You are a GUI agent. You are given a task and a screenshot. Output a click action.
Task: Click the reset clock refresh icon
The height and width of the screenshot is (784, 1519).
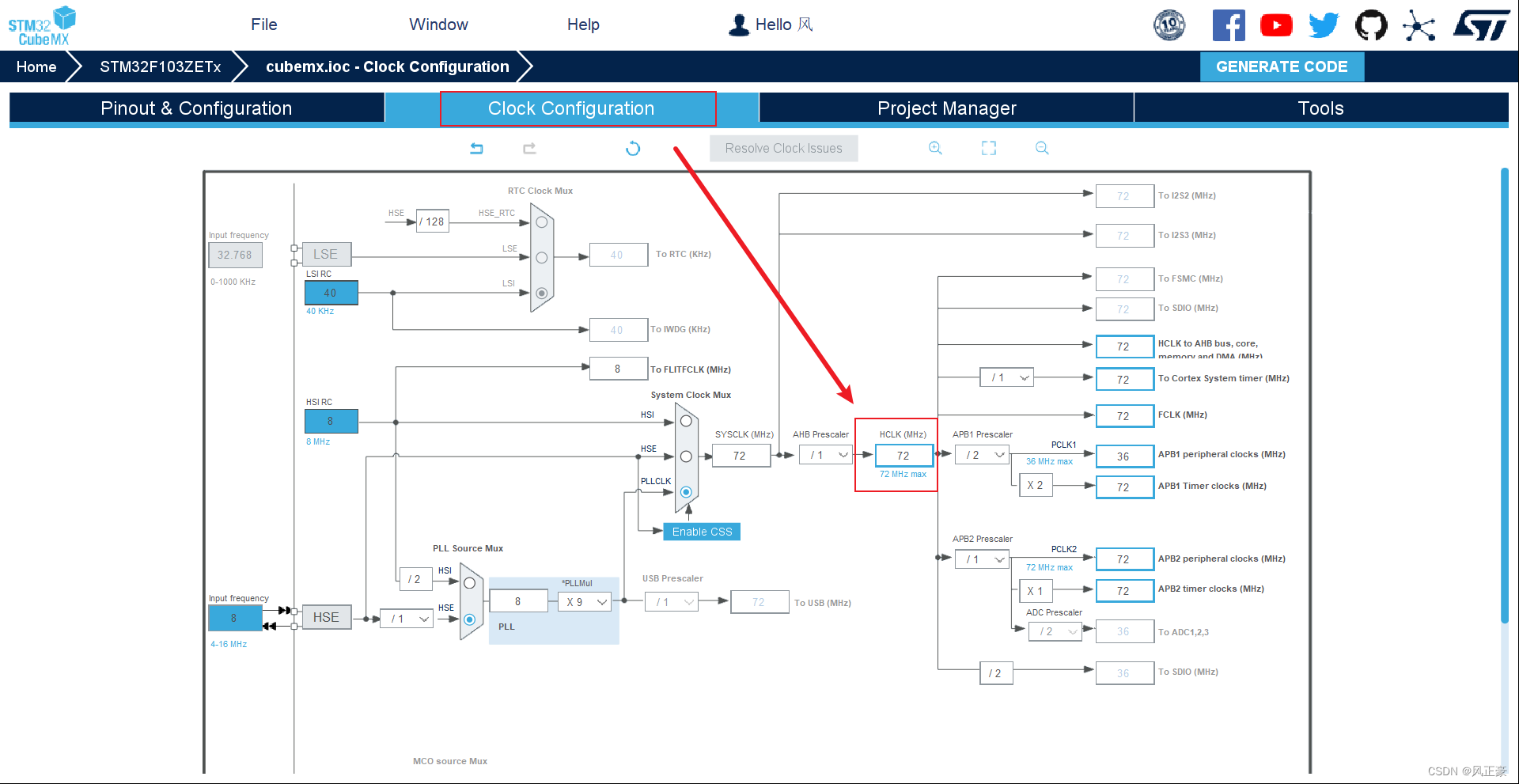(633, 148)
